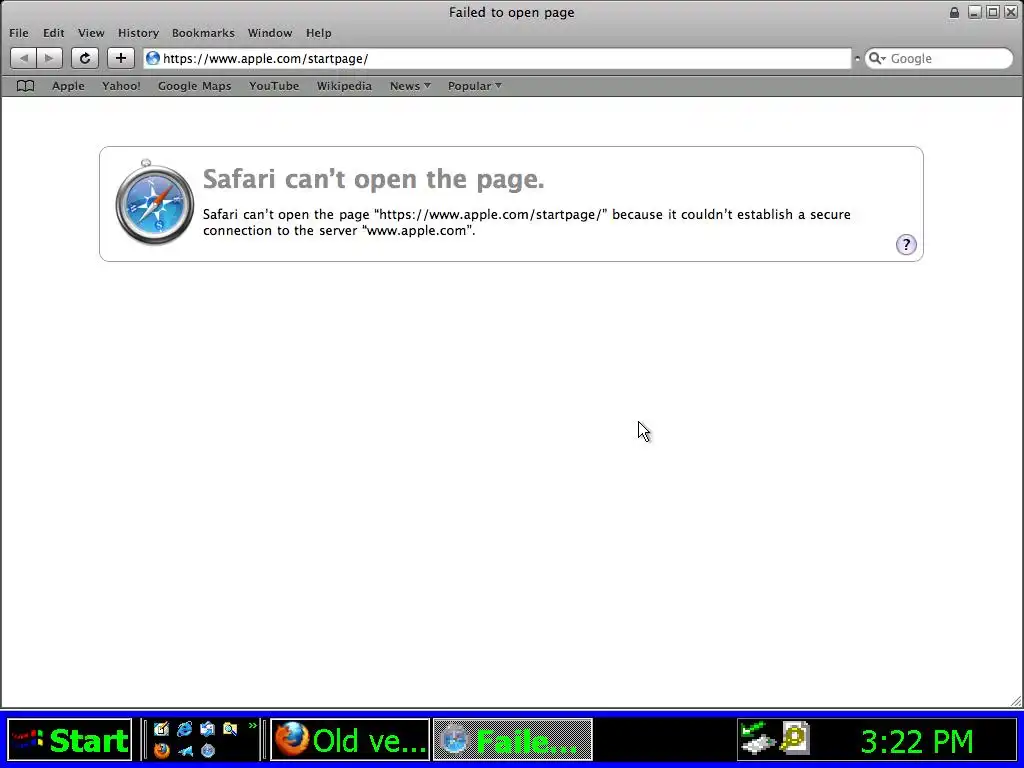Open the Edit menu
1024x768 pixels.
54,33
